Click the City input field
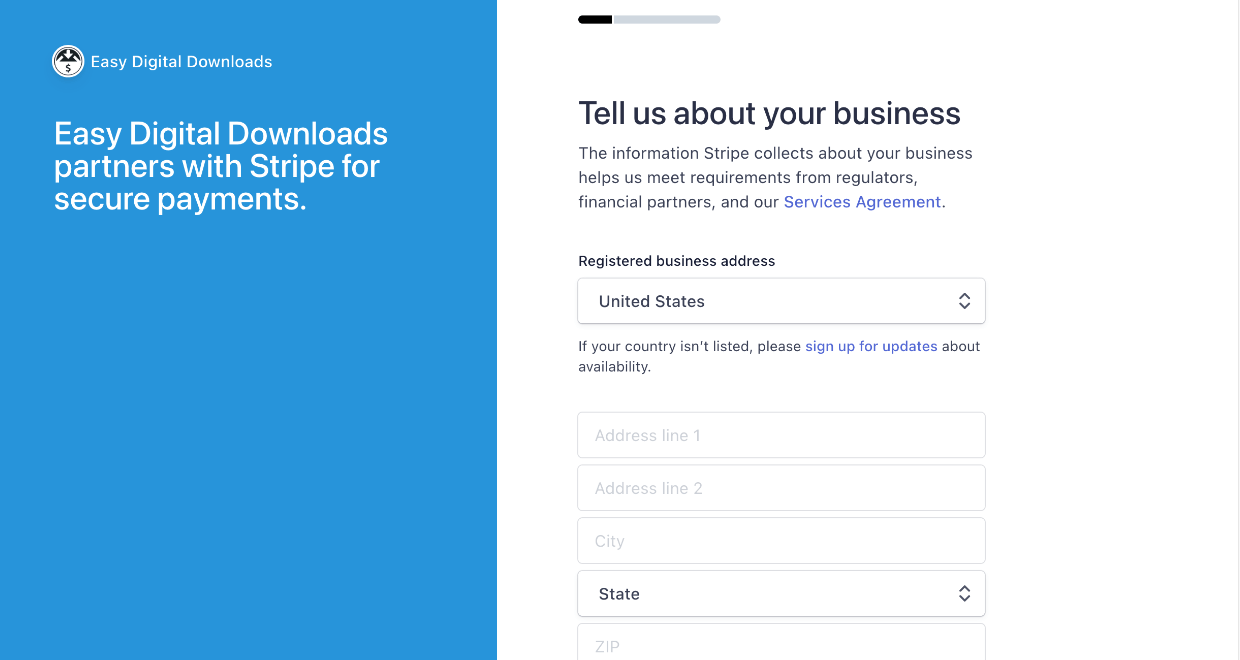Image resolution: width=1240 pixels, height=660 pixels. coord(780,541)
